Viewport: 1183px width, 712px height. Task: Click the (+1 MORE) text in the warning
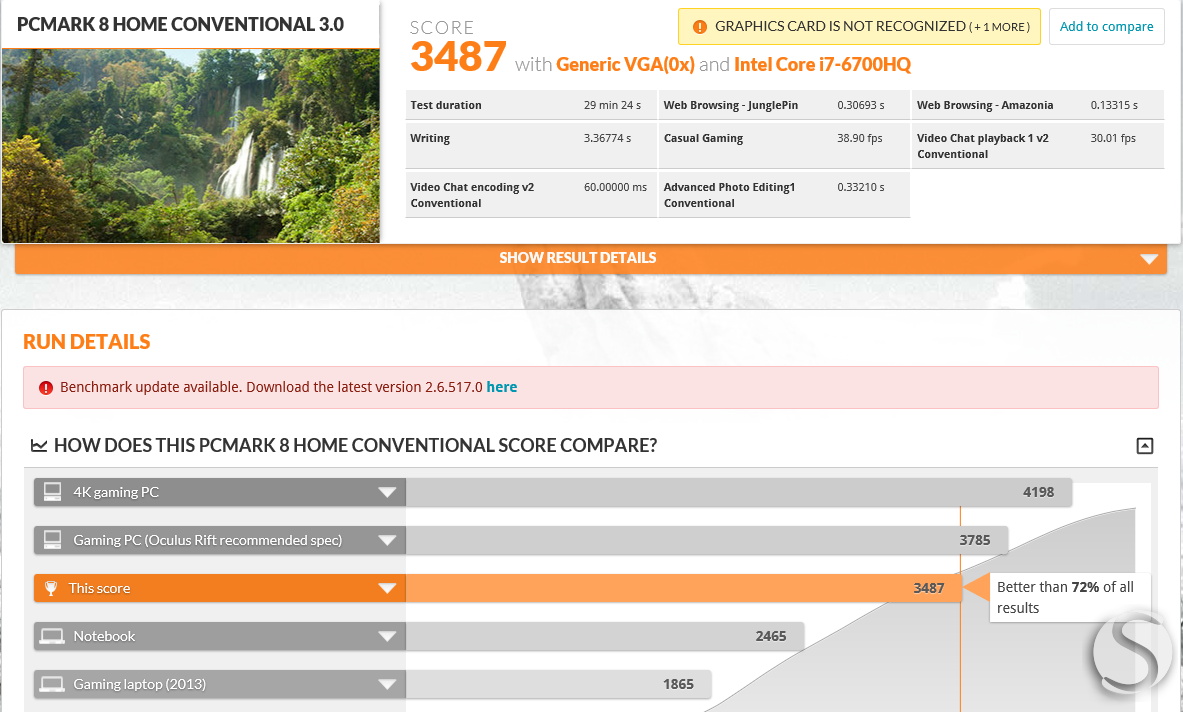[1000, 27]
